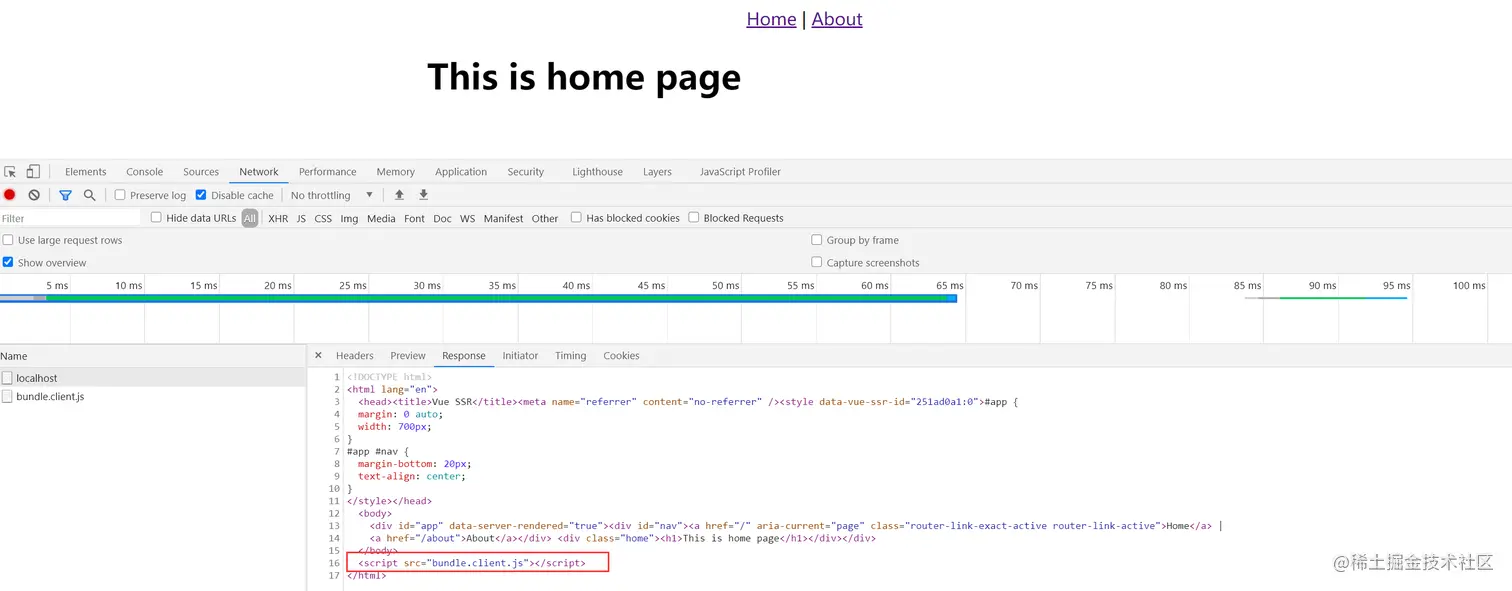Image resolution: width=1512 pixels, height=591 pixels.
Task: Open the Layers panel tab
Action: (x=657, y=172)
